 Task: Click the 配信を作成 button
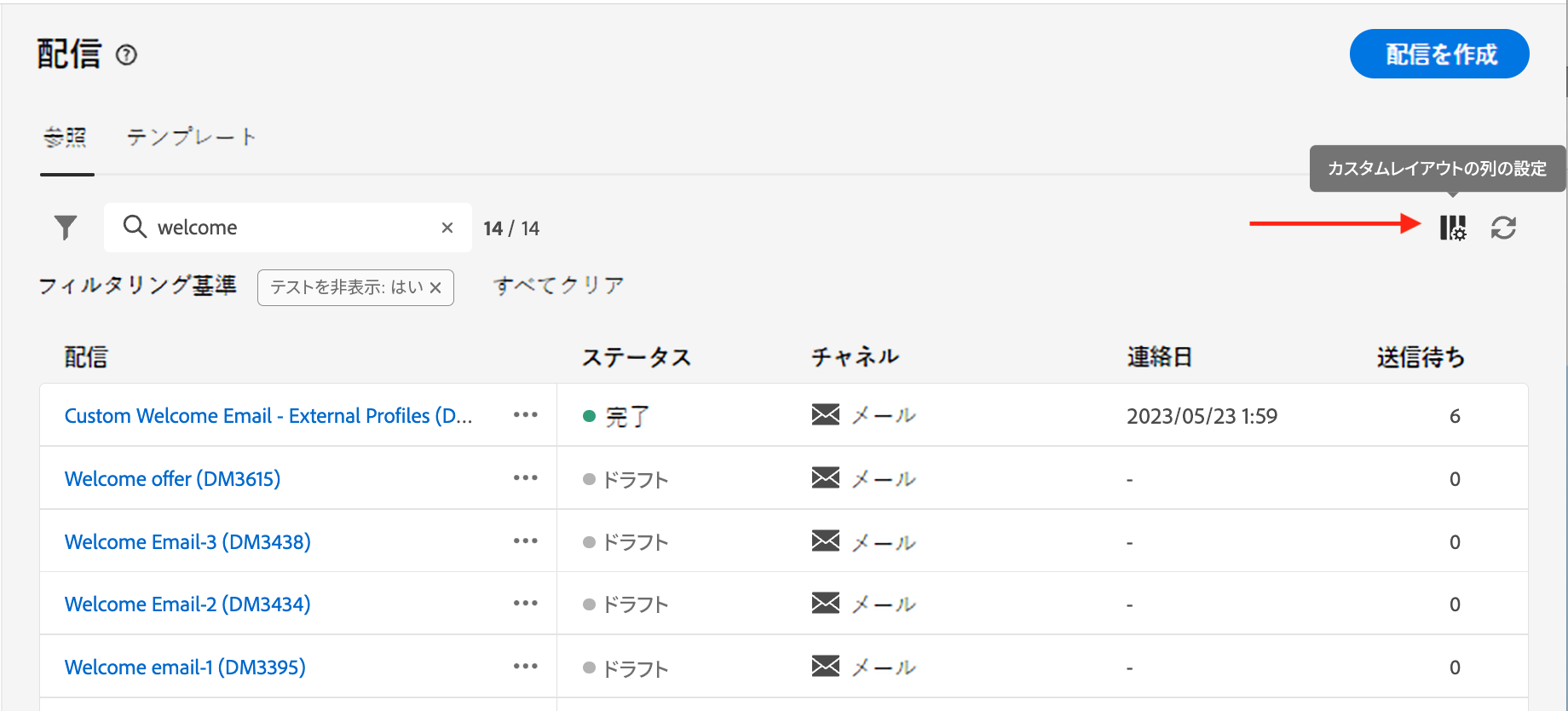pos(1439,54)
